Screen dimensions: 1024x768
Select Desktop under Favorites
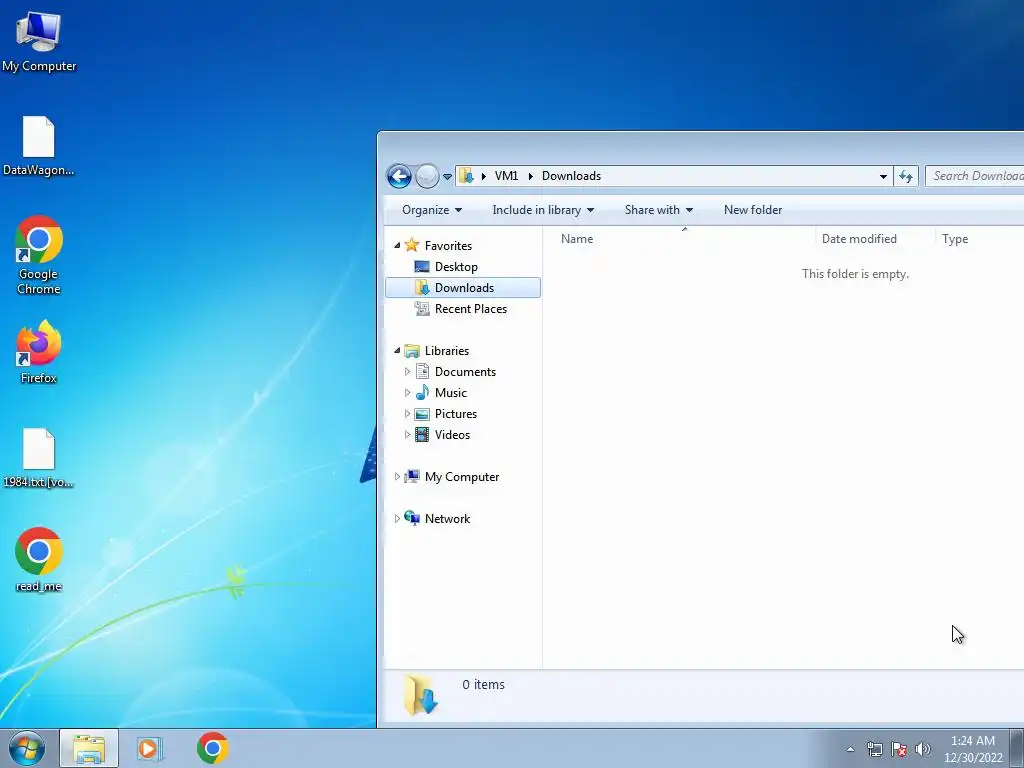point(456,266)
